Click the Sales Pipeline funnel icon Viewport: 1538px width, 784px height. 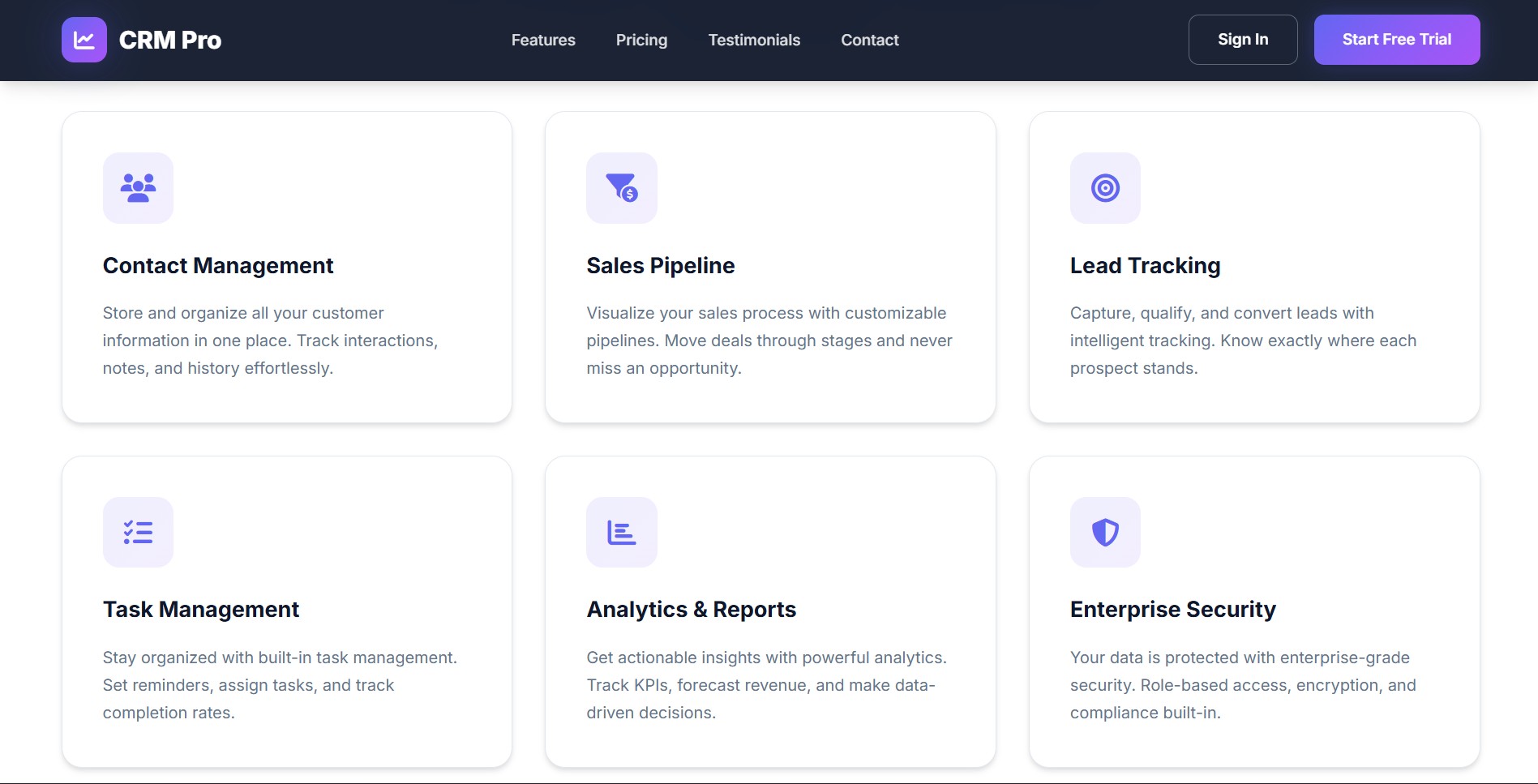tap(621, 188)
